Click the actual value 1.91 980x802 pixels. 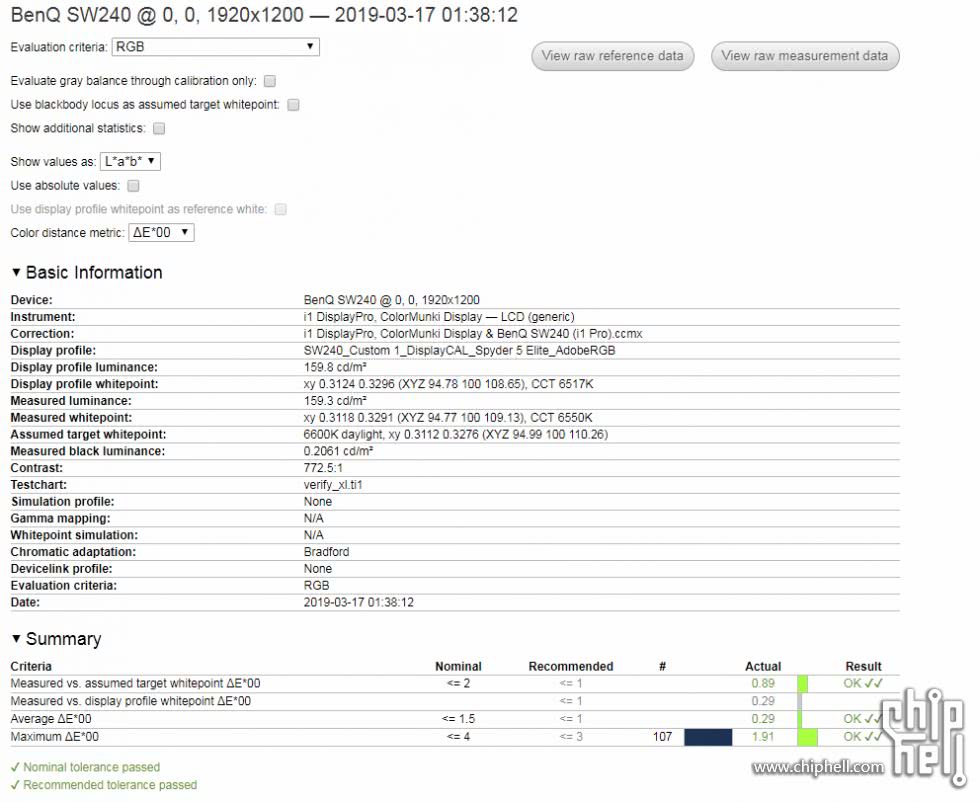pyautogui.click(x=763, y=738)
